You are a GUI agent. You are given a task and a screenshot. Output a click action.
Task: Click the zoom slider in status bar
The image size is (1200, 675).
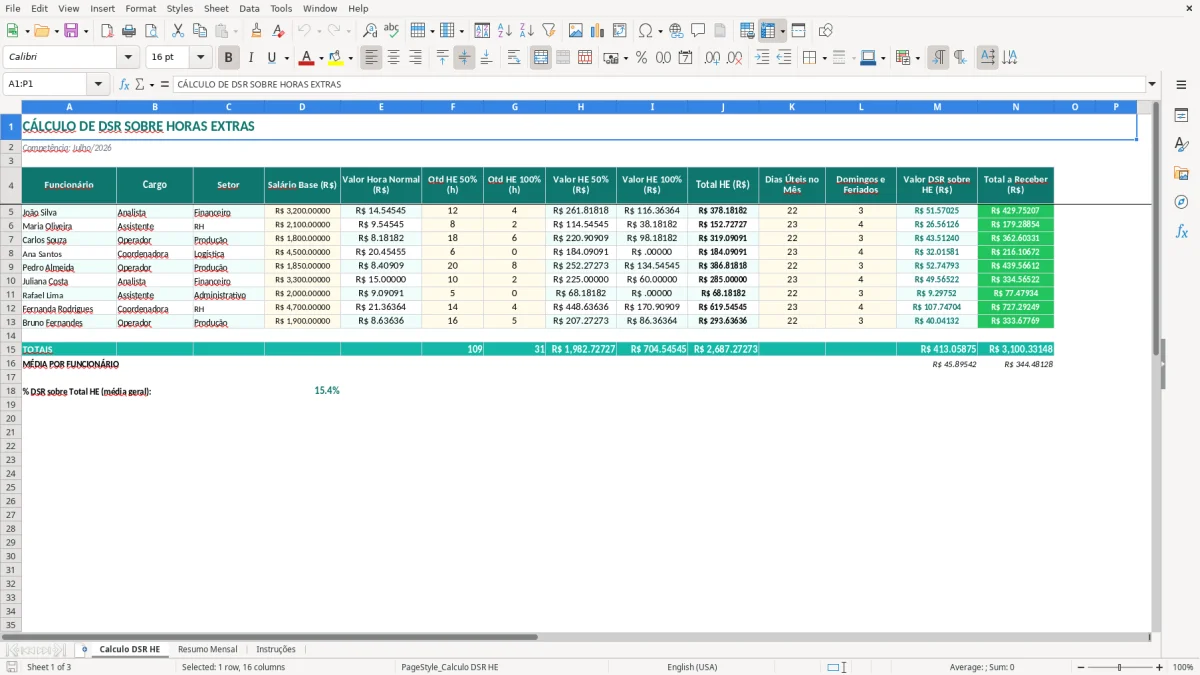click(1119, 667)
